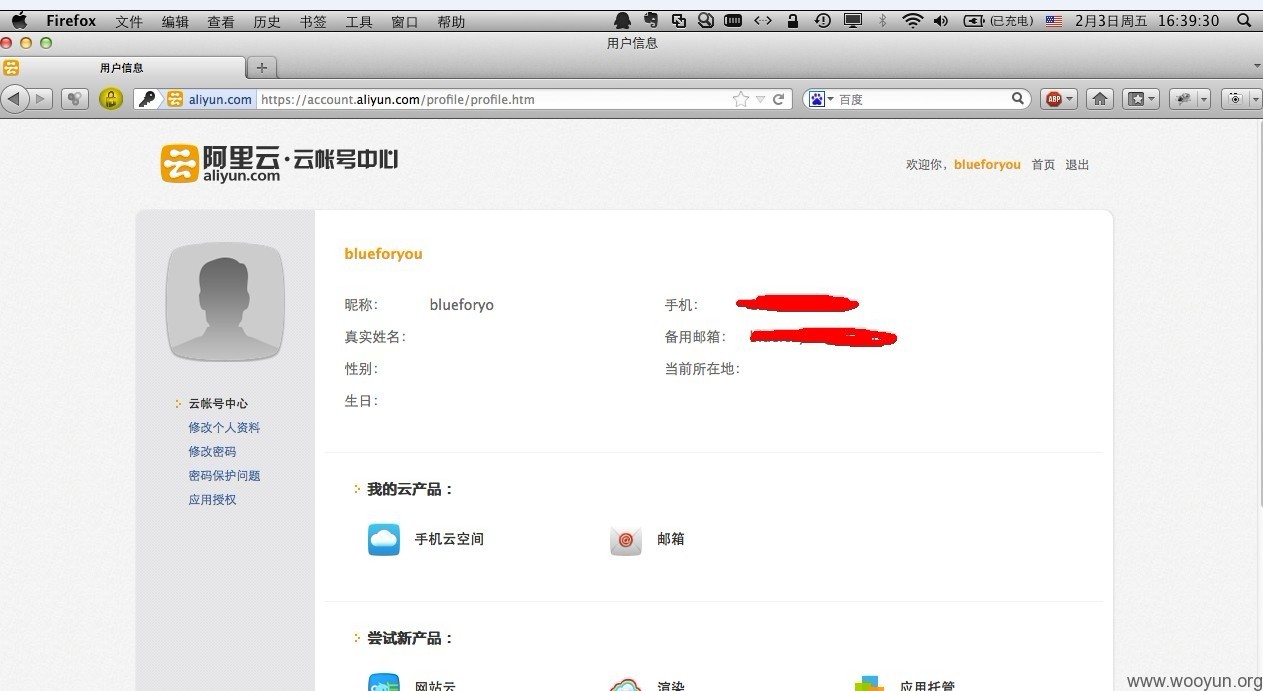This screenshot has width=1263, height=691.
Task: Reload the page with the refresh icon
Action: tap(778, 99)
